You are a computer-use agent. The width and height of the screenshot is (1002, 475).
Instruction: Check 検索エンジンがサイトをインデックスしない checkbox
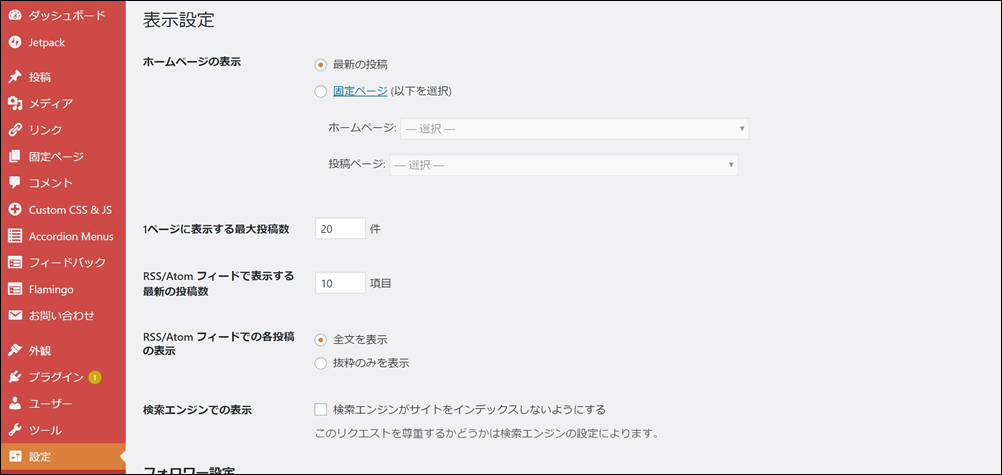tap(321, 409)
